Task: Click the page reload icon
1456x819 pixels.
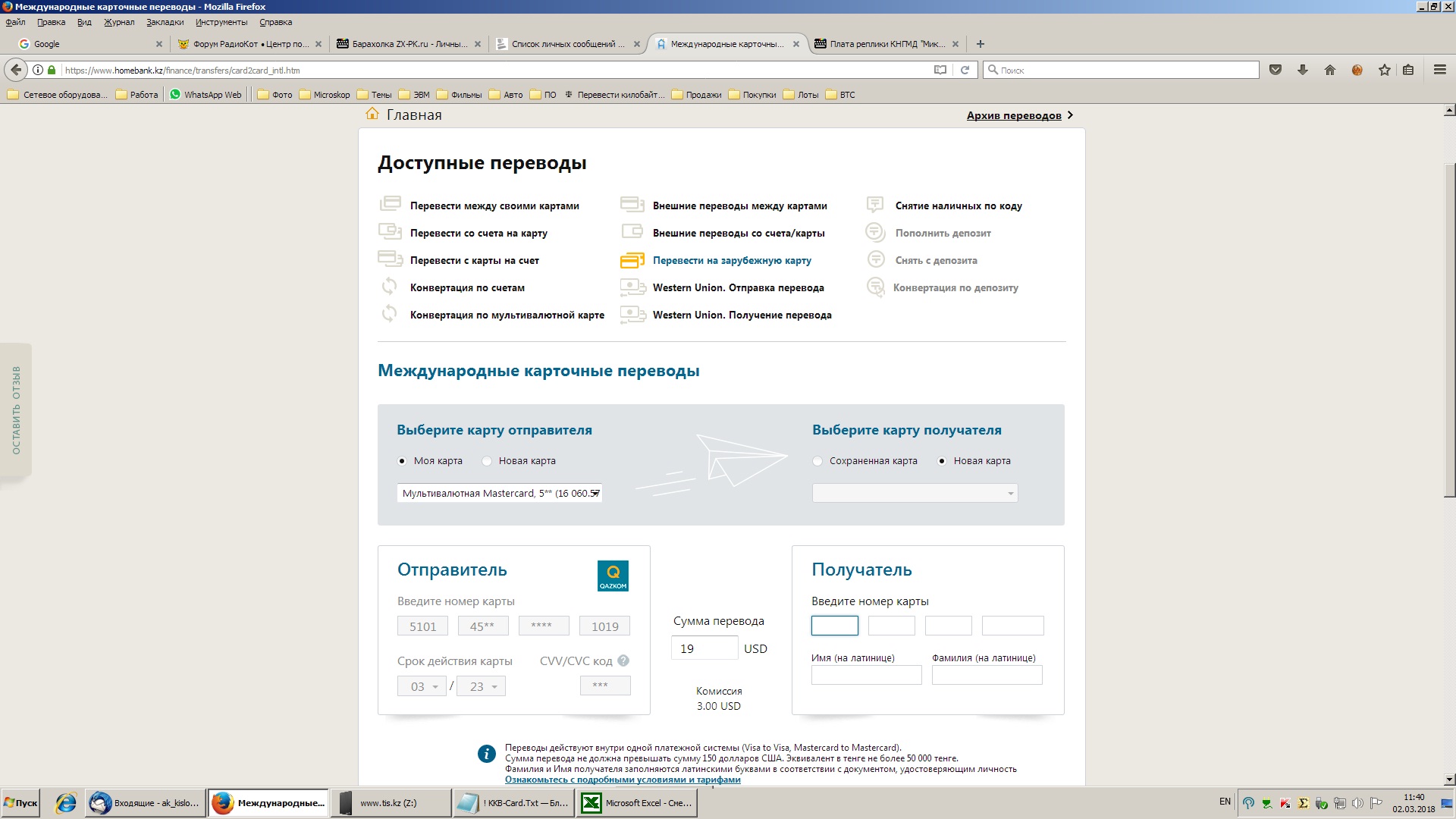Action: pyautogui.click(x=965, y=70)
